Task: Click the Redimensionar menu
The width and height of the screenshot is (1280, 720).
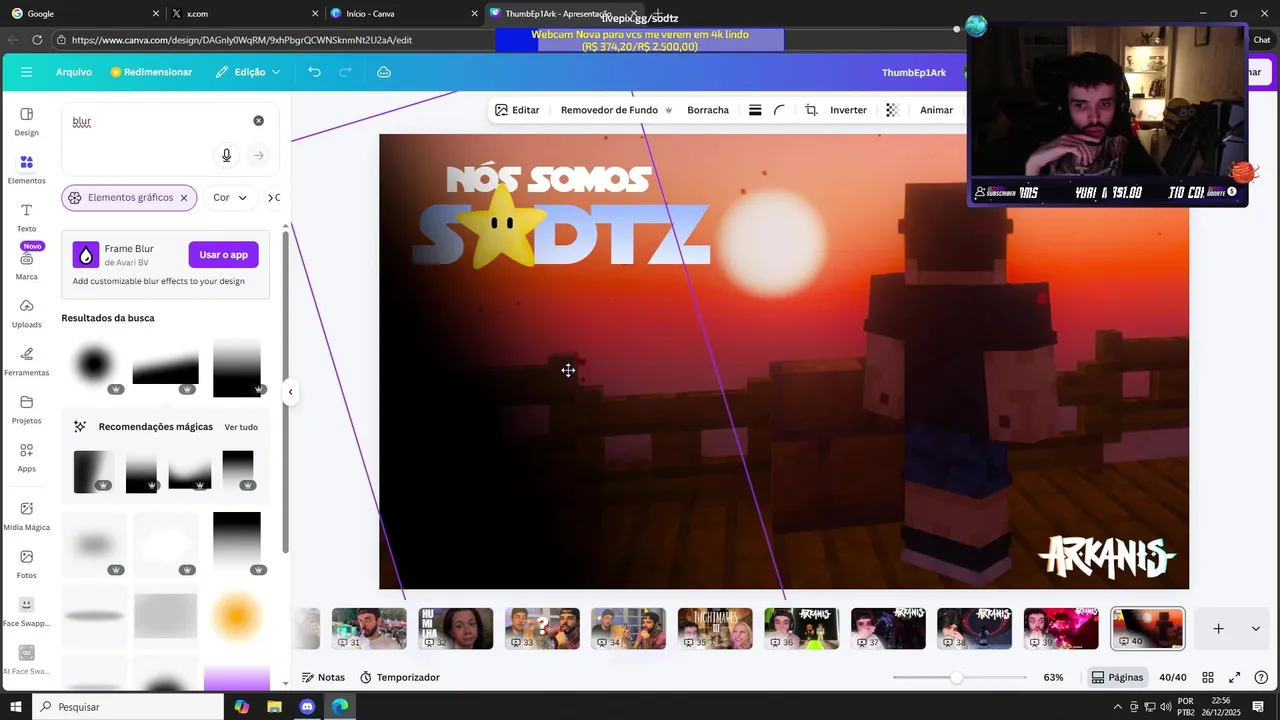Action: coord(151,72)
